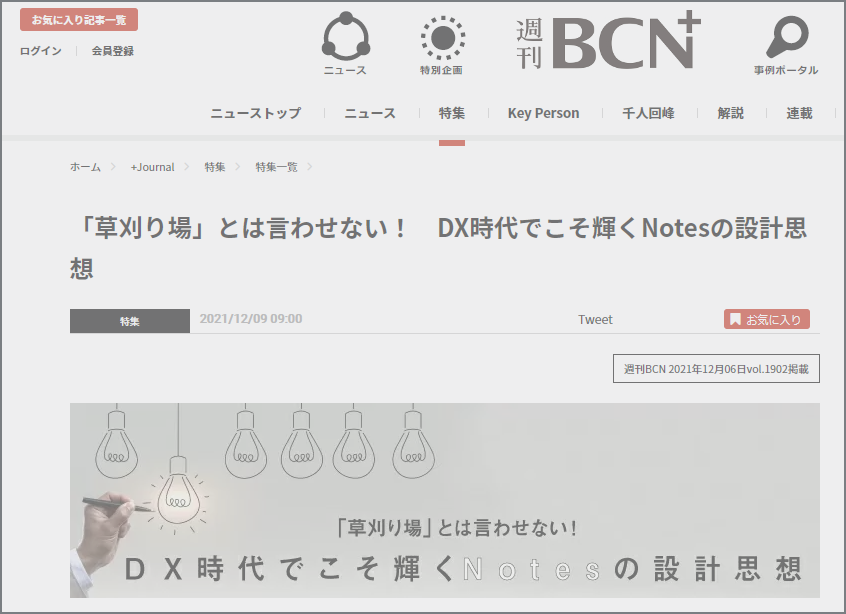
Task: Click the 週刊BCN+ logo
Action: click(608, 42)
